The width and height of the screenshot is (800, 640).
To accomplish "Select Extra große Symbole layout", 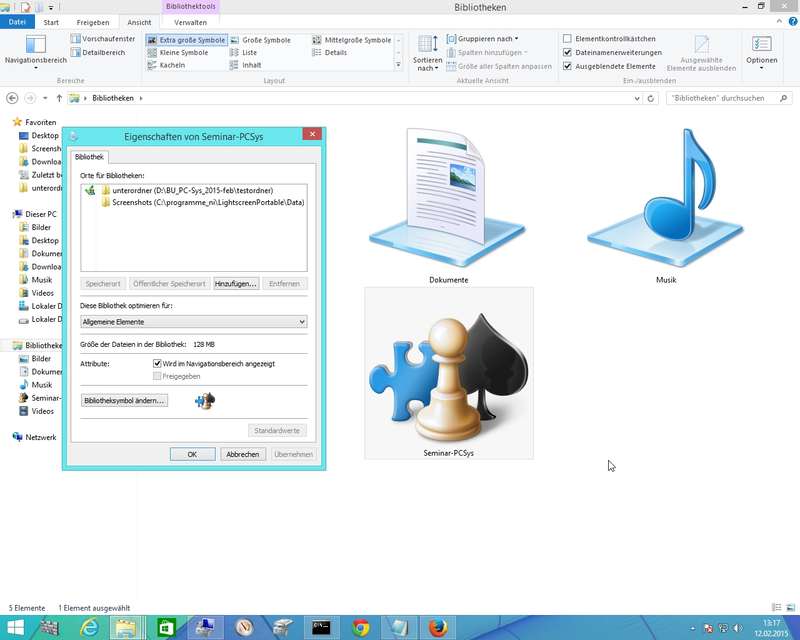I will [186, 40].
